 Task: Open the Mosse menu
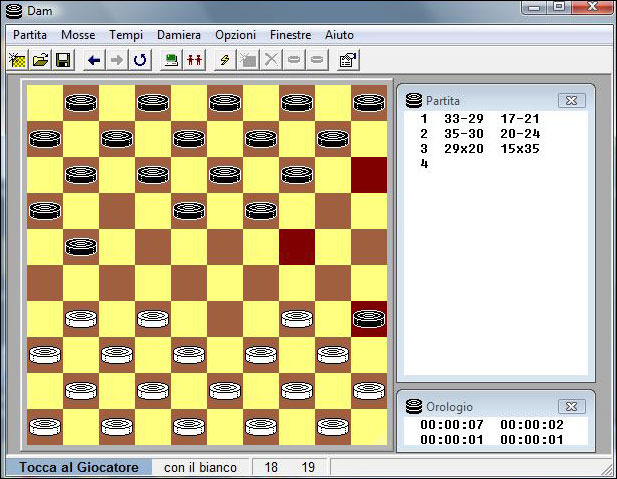pyautogui.click(x=78, y=35)
